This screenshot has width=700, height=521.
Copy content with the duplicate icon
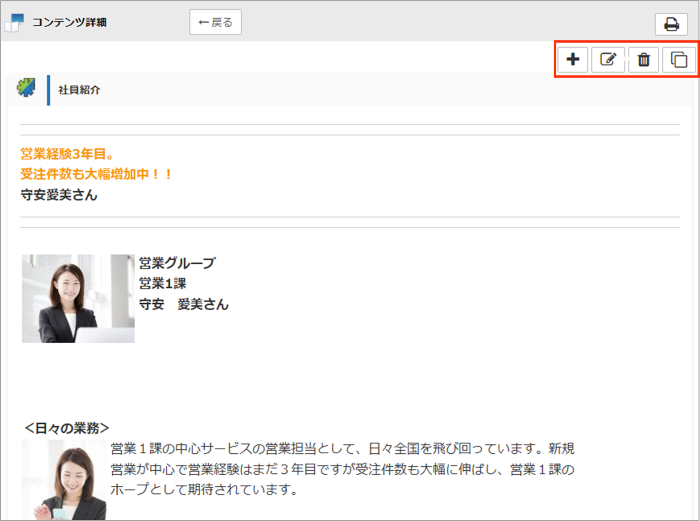click(x=679, y=59)
